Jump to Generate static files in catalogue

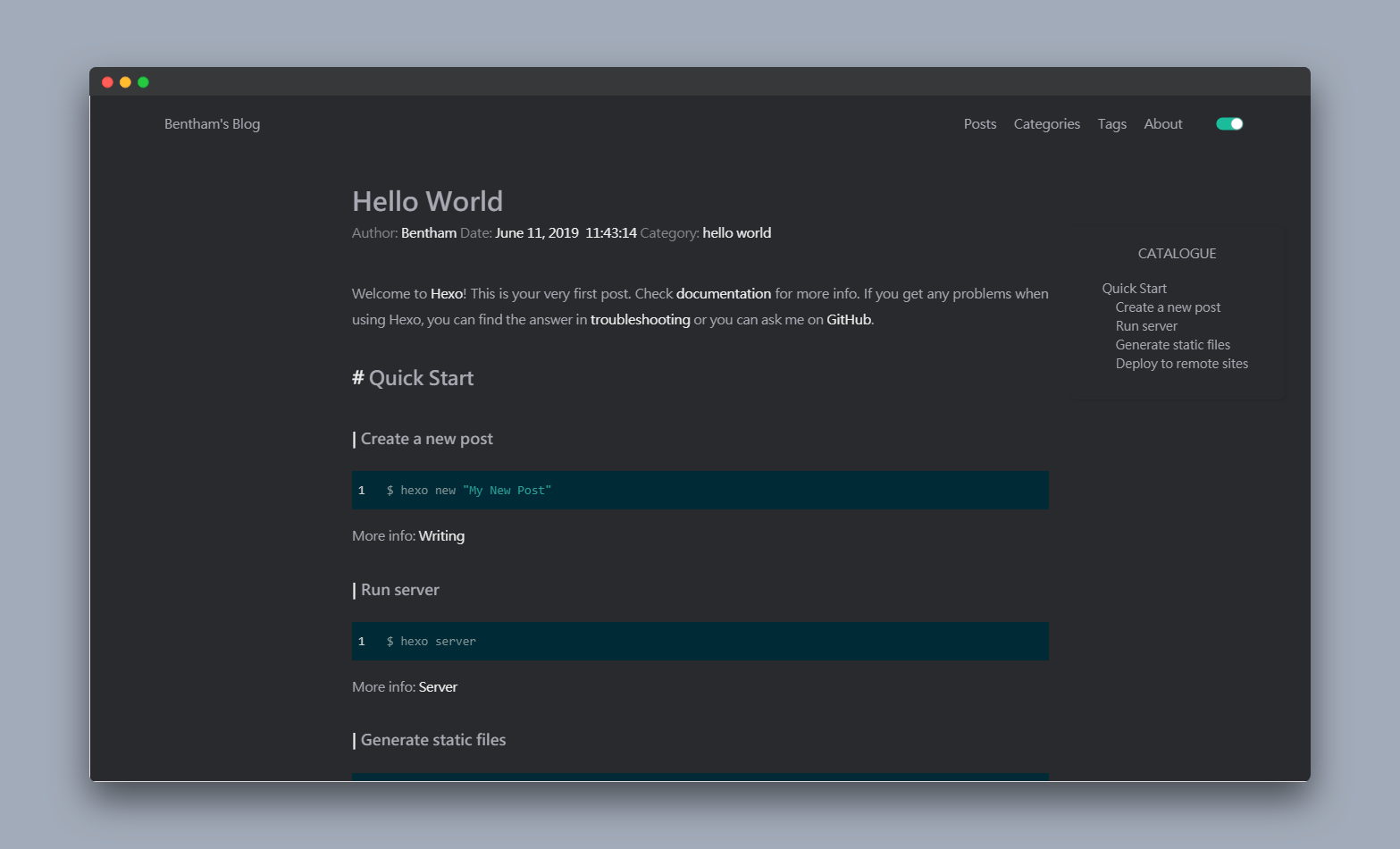pos(1173,345)
